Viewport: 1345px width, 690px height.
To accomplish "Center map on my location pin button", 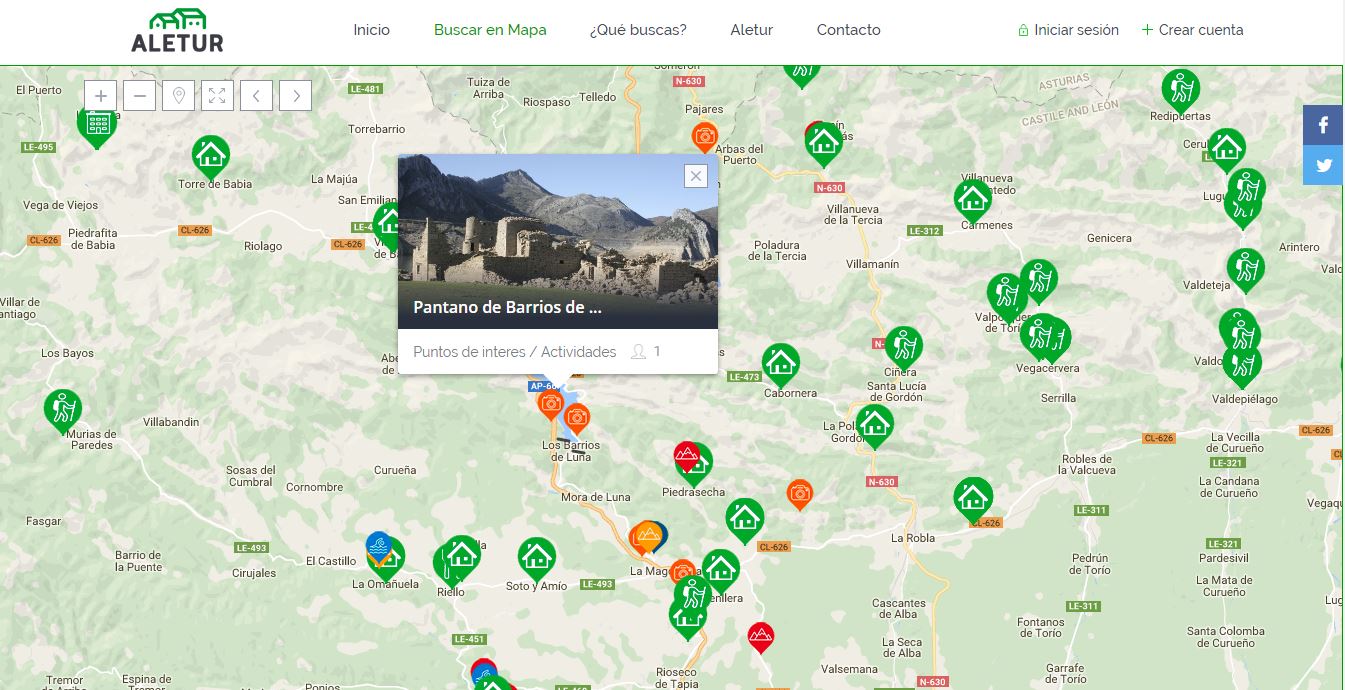I will [x=178, y=96].
